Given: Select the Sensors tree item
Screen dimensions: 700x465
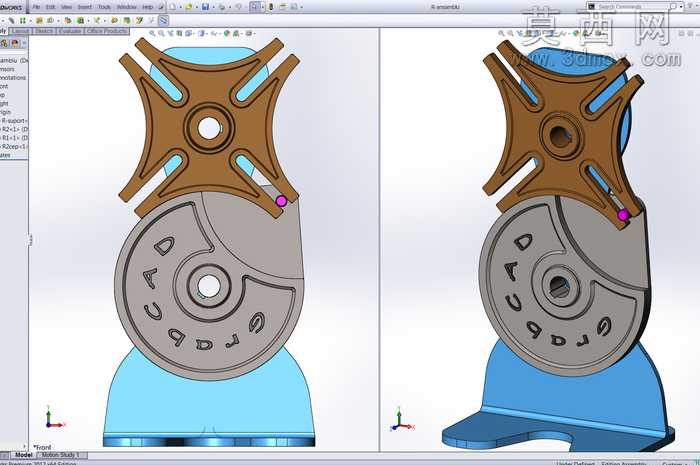Looking at the screenshot, I should tap(7, 69).
